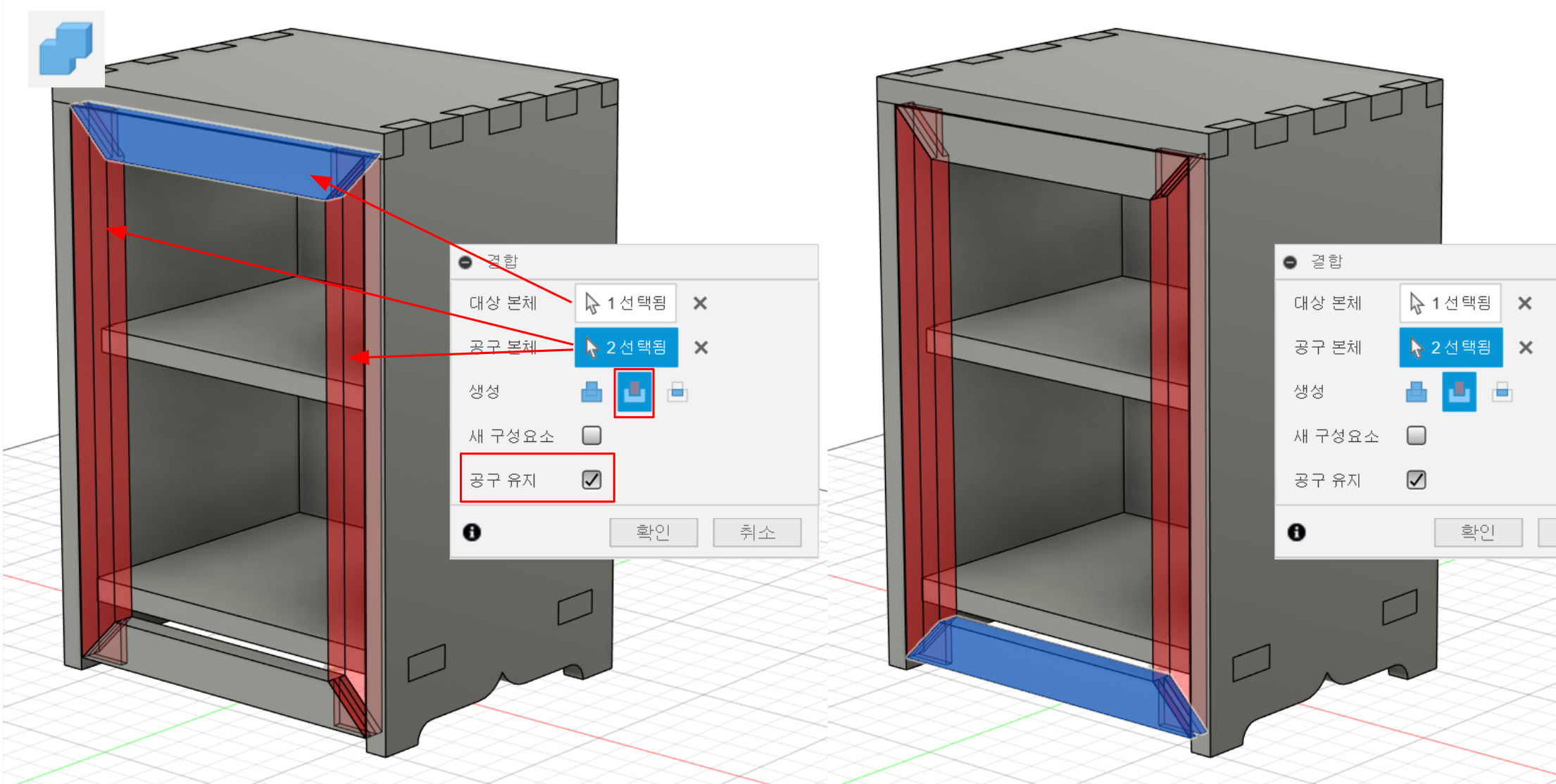Uncheck 공구 유지 checkbox in left dialog
The height and width of the screenshot is (784, 1556).
pos(591,480)
